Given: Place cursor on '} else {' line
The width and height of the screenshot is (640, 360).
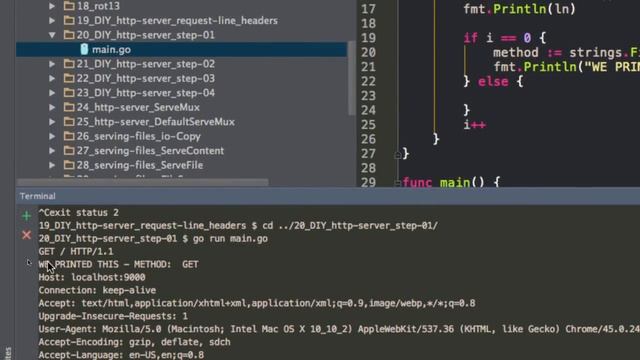Looking at the screenshot, I should point(493,82).
